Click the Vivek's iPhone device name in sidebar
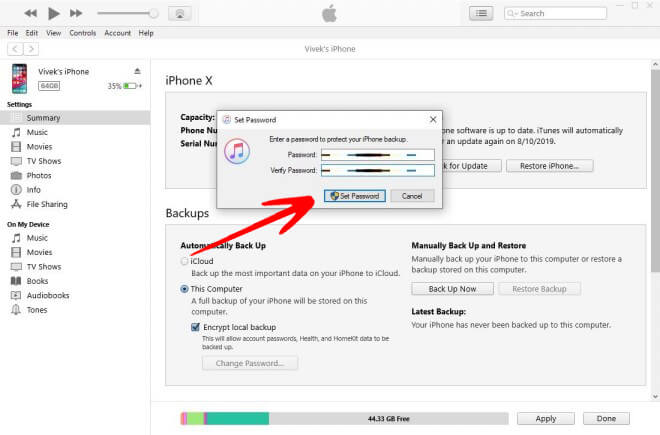 [x=64, y=72]
